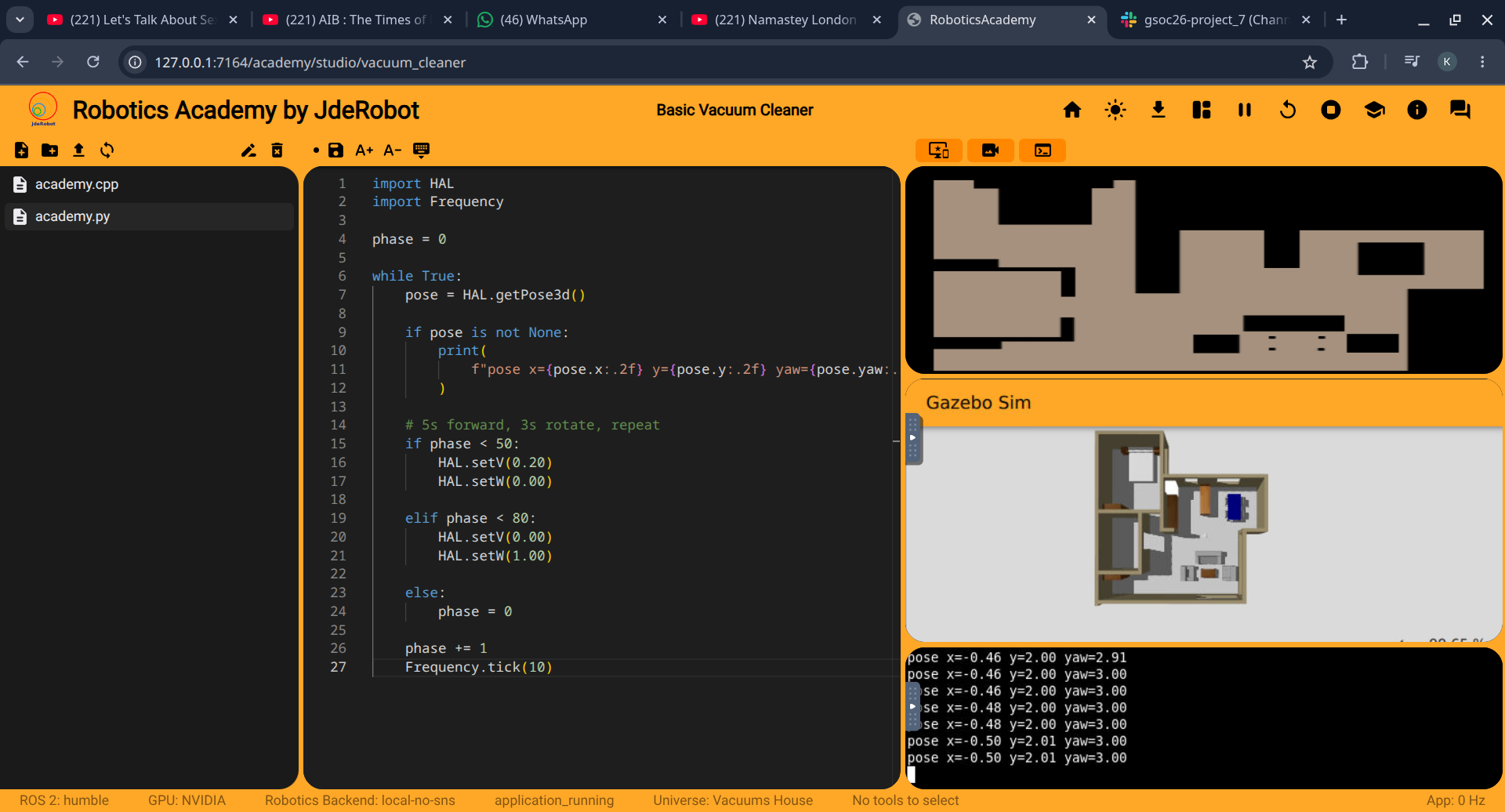The image size is (1505, 812).
Task: Stop the application with the stop icon
Action: 1331,110
